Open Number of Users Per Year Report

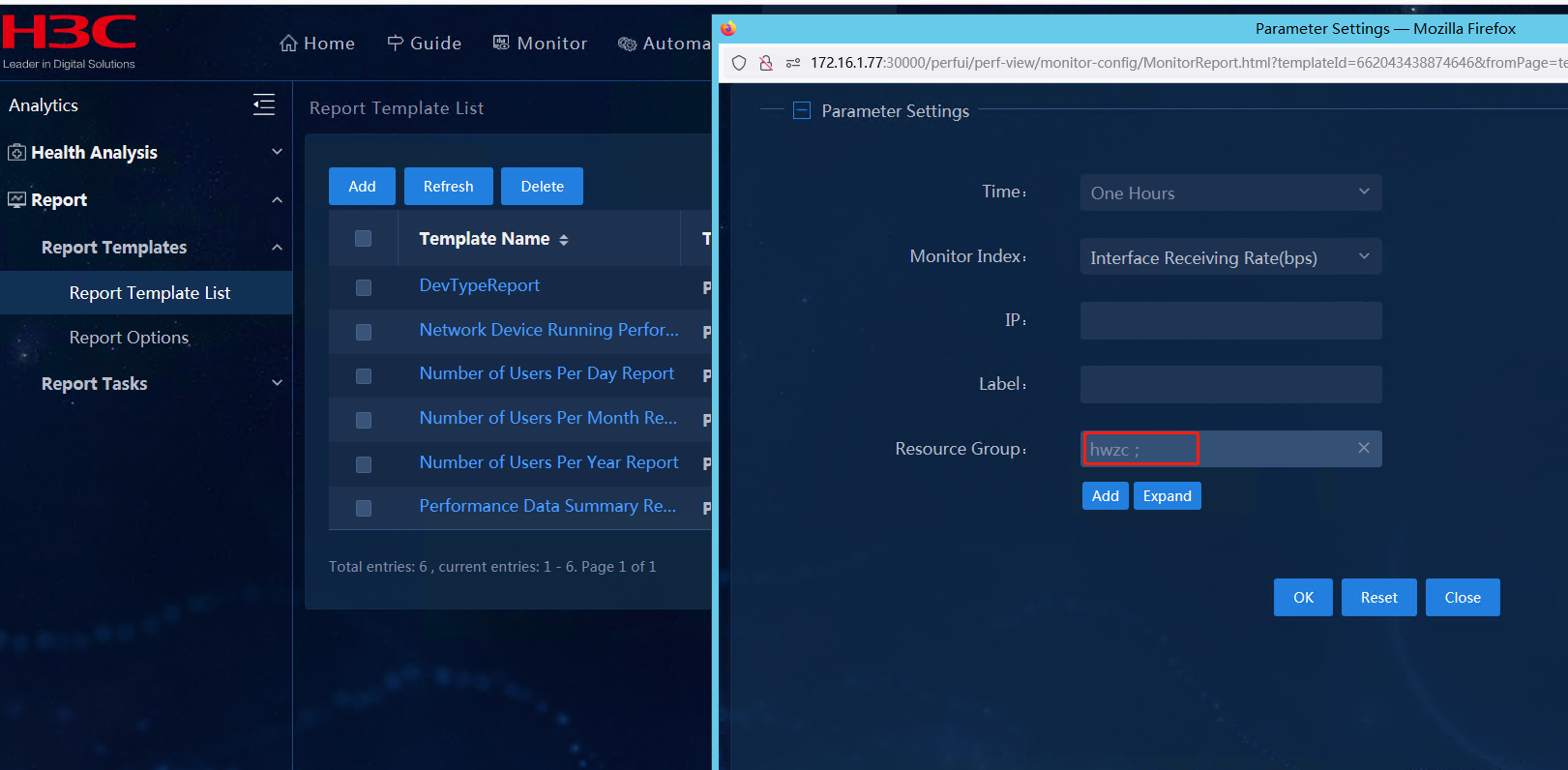(548, 462)
